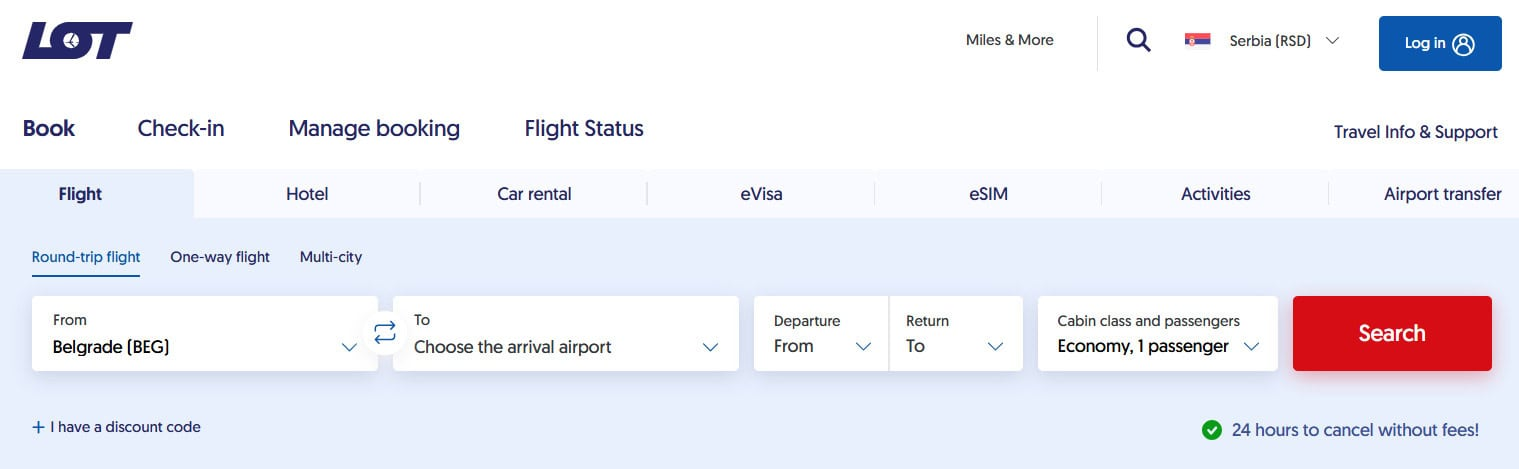Open the Car rental tab
Screen dimensions: 1519x469
(534, 194)
